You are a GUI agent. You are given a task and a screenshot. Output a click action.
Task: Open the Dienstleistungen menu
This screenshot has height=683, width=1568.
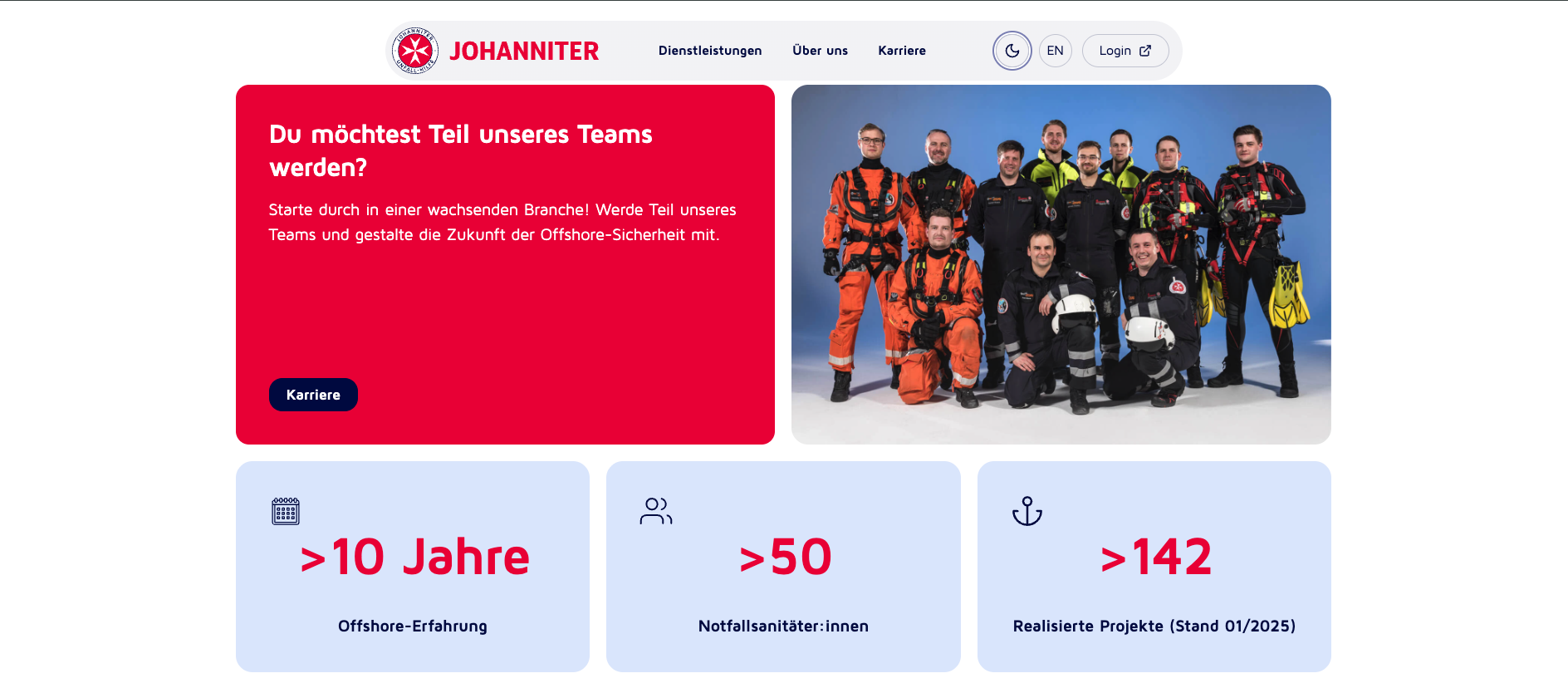(x=710, y=51)
